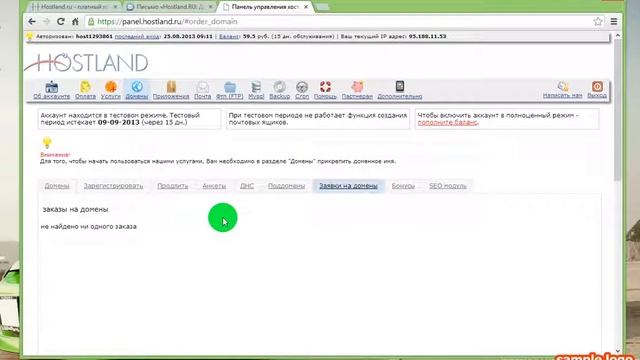Select the 'Заявки на домены' tab
Viewport: 640px width, 360px height.
click(348, 186)
